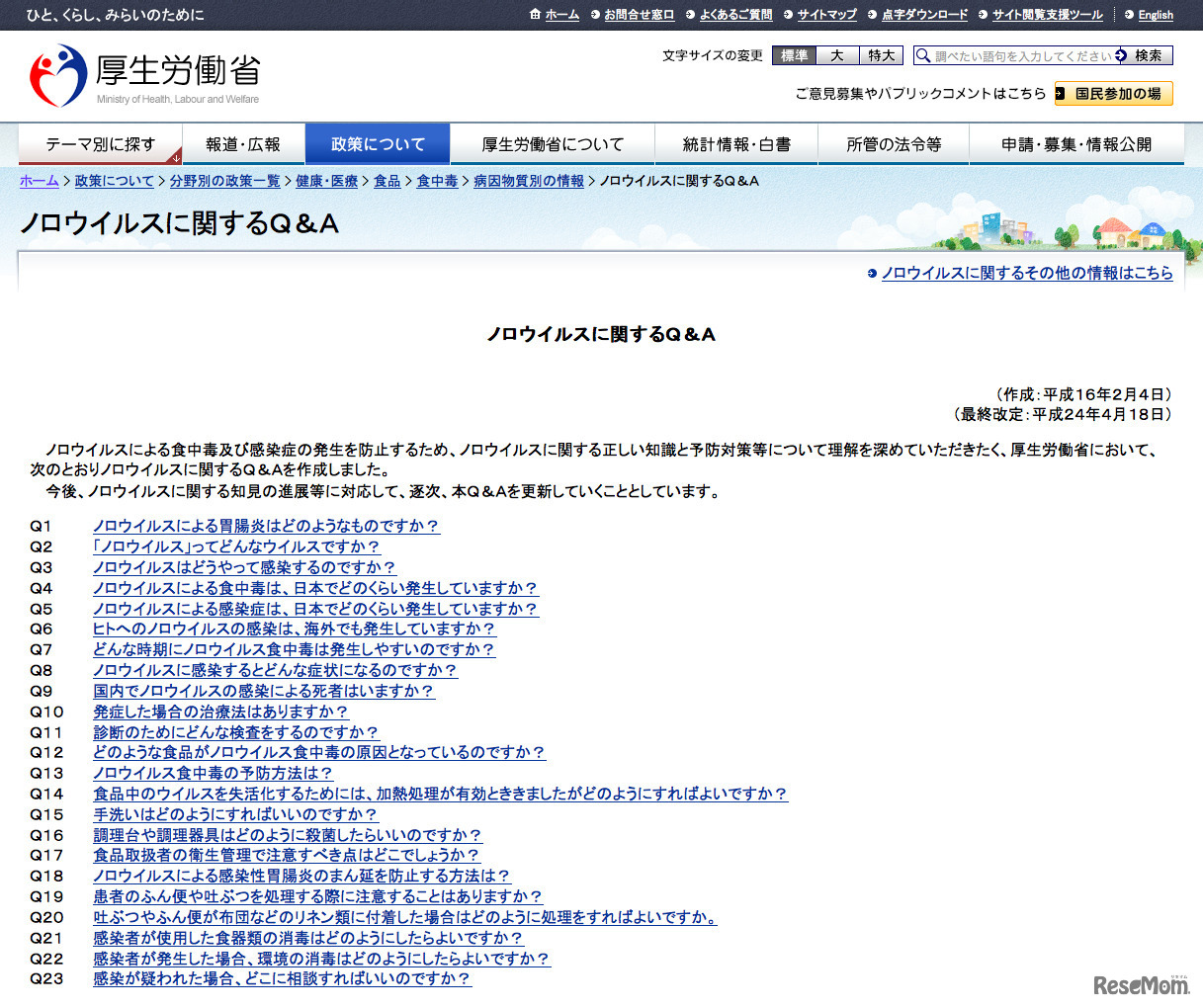Open サイトマップ link in header

pos(826,15)
